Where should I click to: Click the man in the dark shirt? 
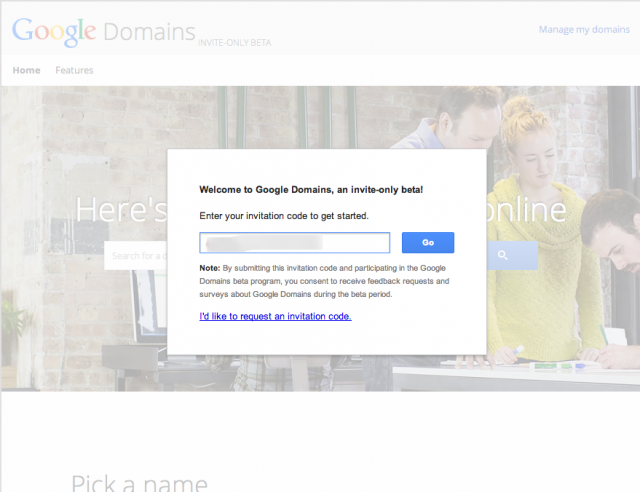[608, 270]
